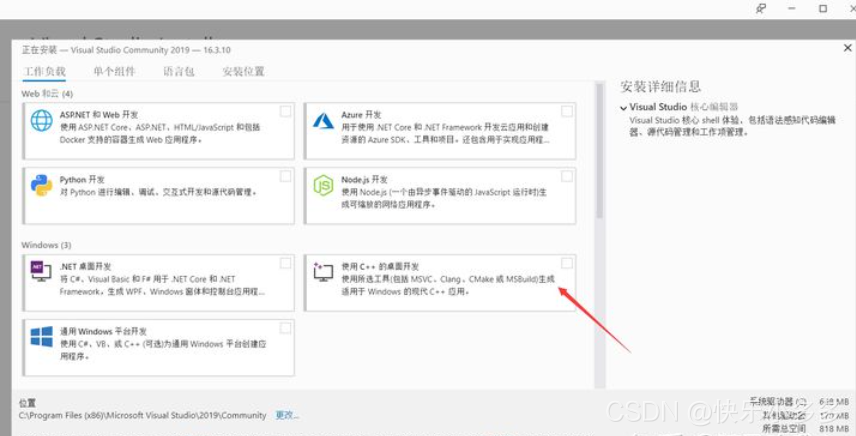Open the 单个组件 tab
This screenshot has width=856, height=436.
[x=114, y=71]
